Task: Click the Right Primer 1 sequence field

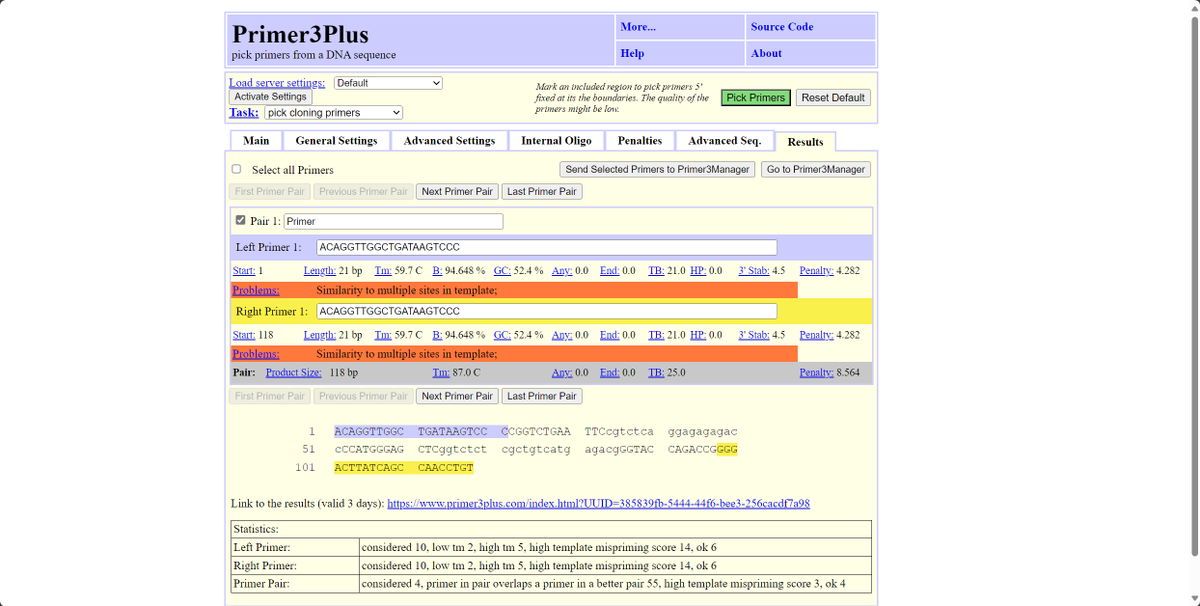Action: 546,311
